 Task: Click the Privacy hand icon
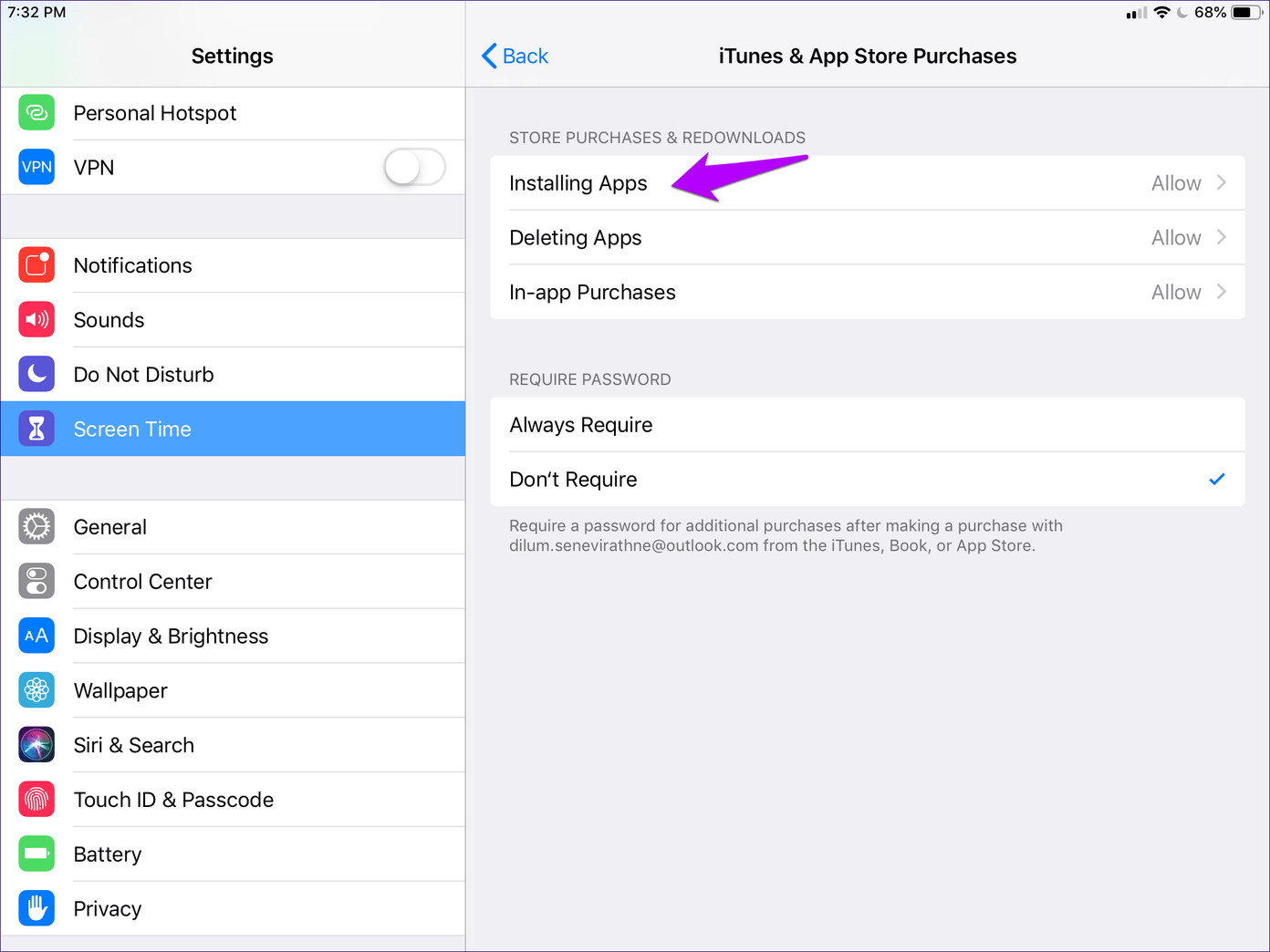coord(36,908)
